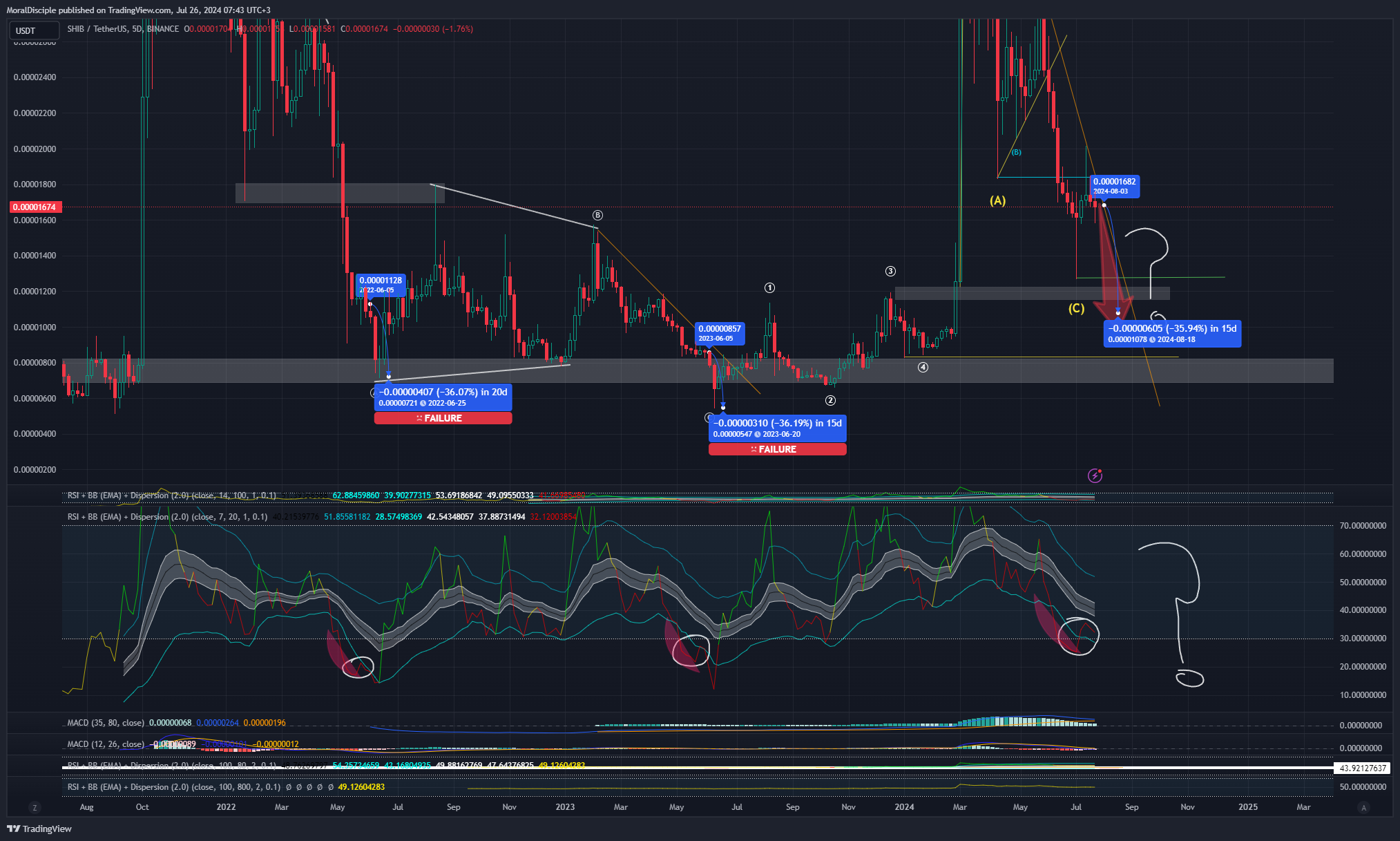Viewport: 1400px width, 841px height.
Task: Click the 0.00001128 2022-06-05 price label
Action: point(380,285)
